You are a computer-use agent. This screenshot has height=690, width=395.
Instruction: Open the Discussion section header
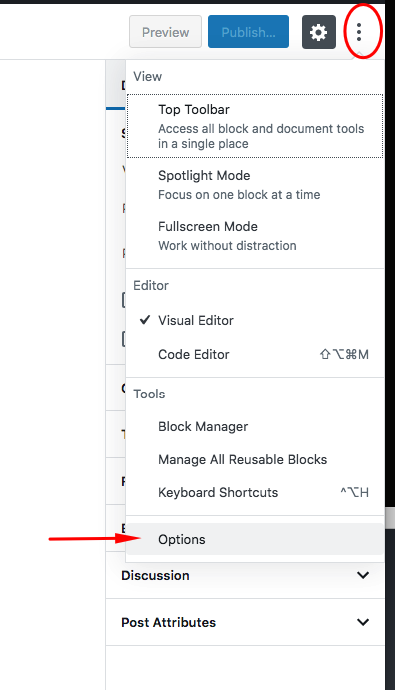pyautogui.click(x=245, y=575)
